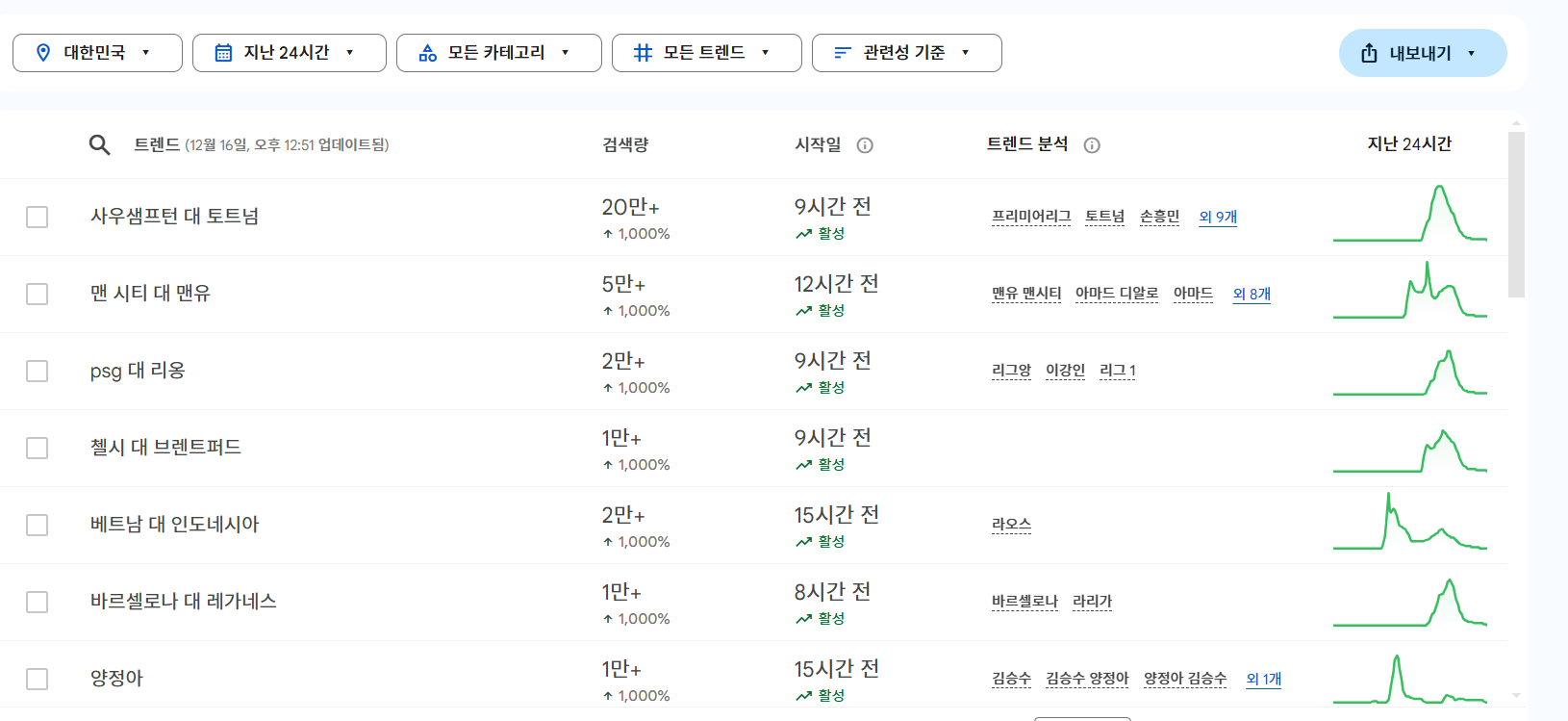1568x721 pixels.
Task: Click the hash icon in 모든 트렌드 filter
Action: tap(643, 53)
